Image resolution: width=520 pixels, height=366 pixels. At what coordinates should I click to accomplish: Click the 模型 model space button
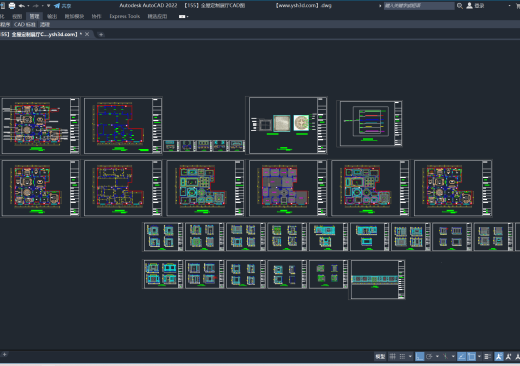[380, 357]
